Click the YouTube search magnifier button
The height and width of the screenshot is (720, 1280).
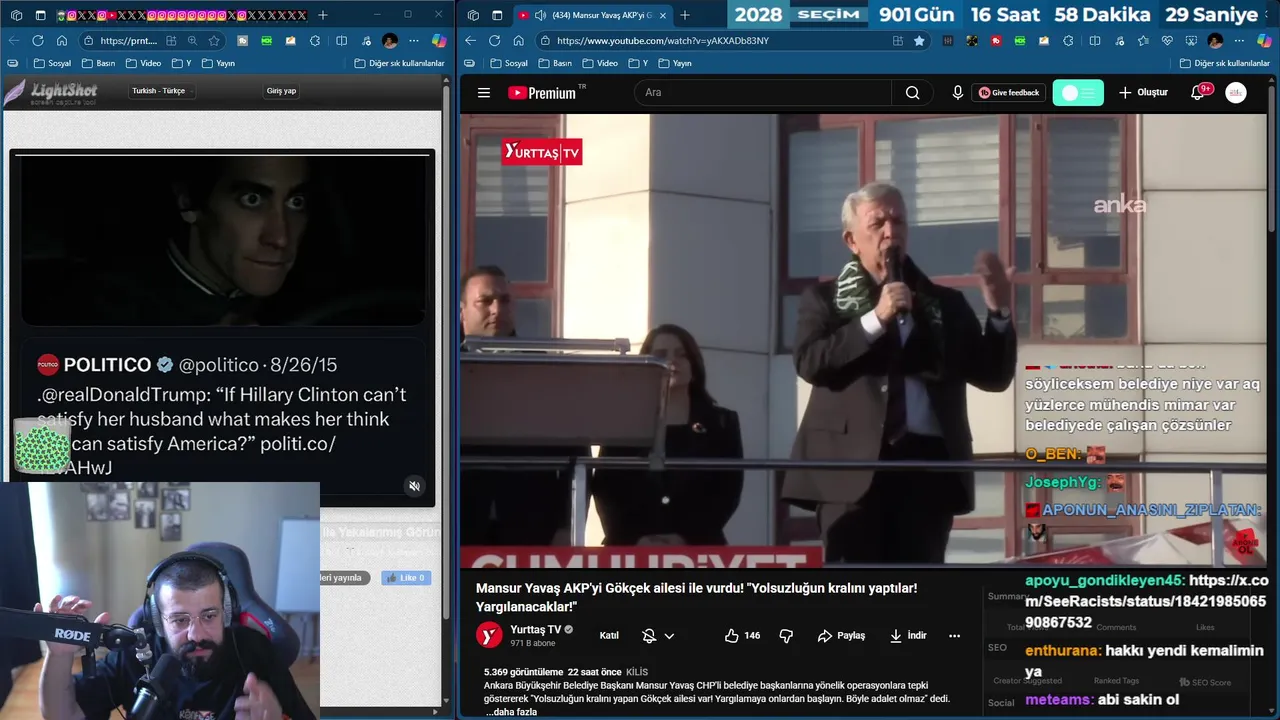coord(912,92)
